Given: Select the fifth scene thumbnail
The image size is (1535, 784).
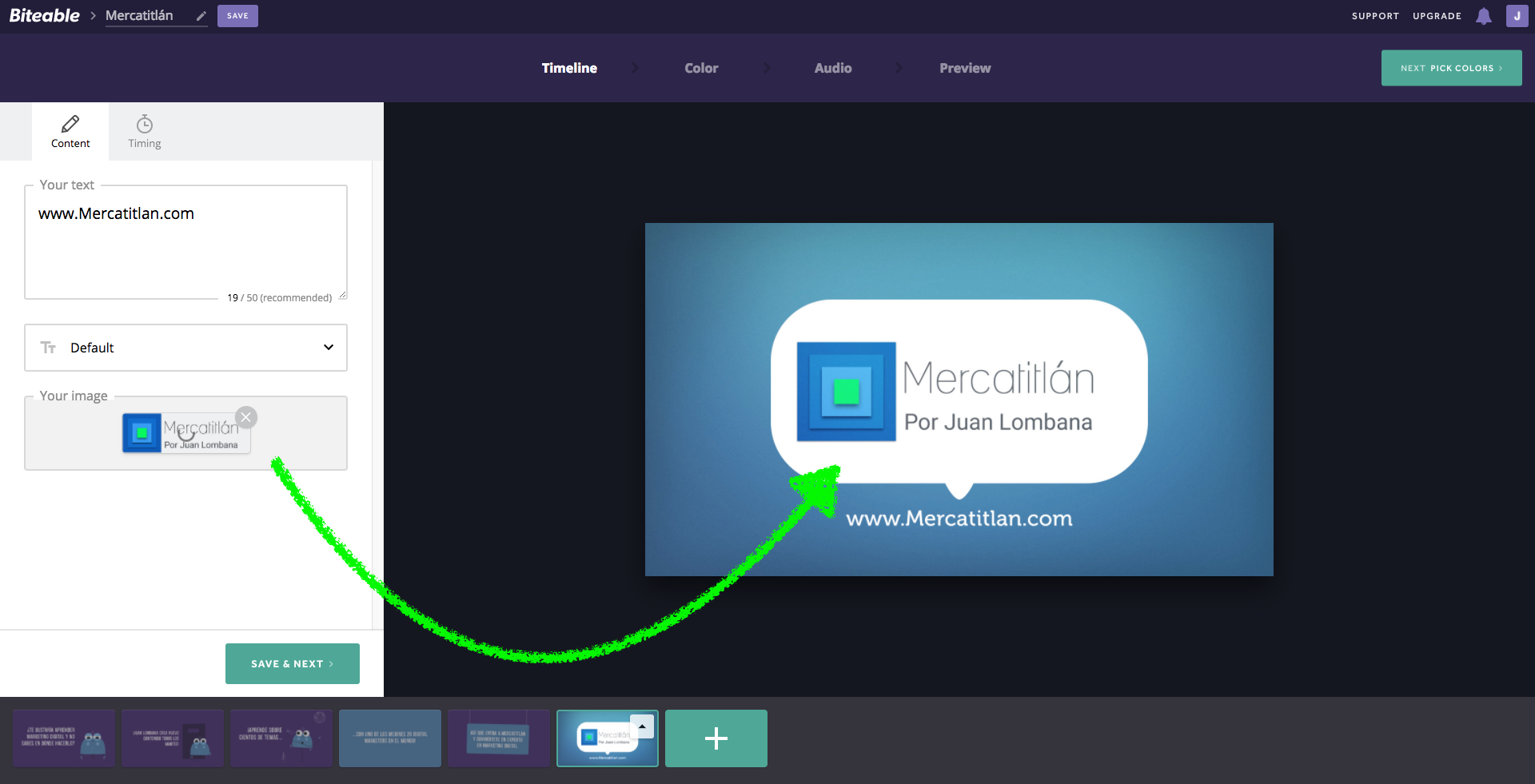Looking at the screenshot, I should pyautogui.click(x=499, y=738).
